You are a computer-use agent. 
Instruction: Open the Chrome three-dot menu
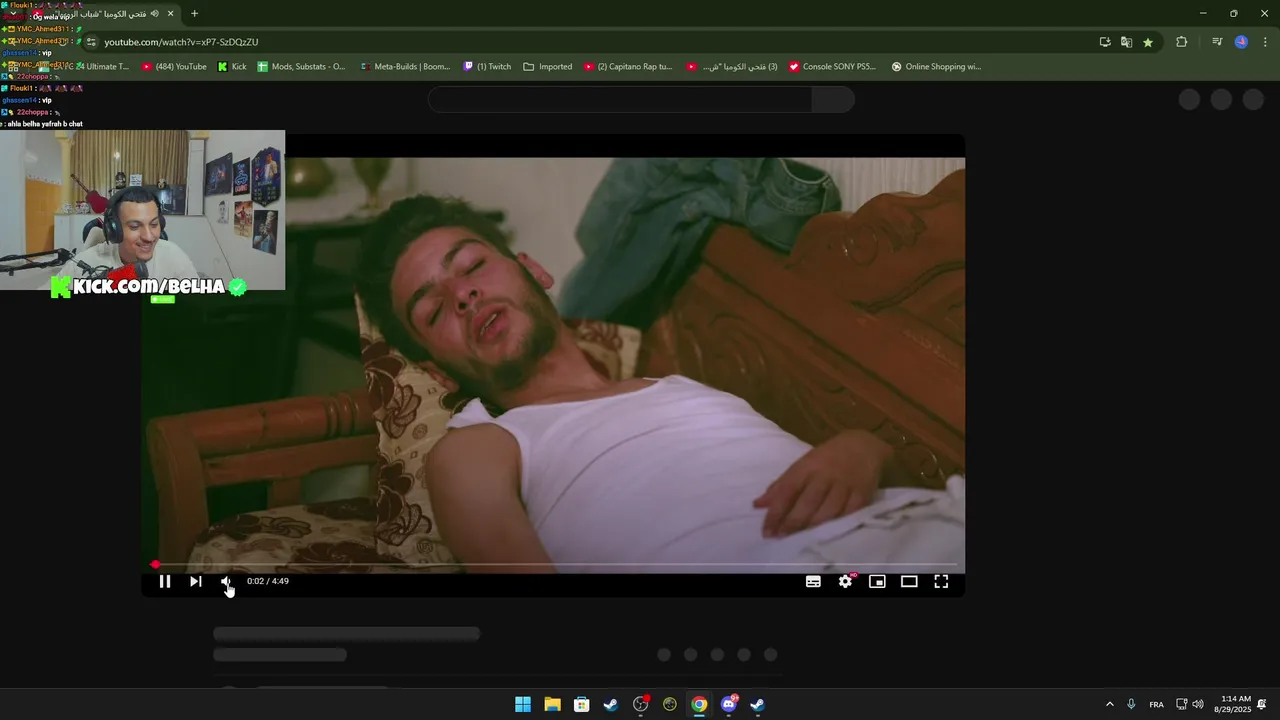coord(1265,42)
